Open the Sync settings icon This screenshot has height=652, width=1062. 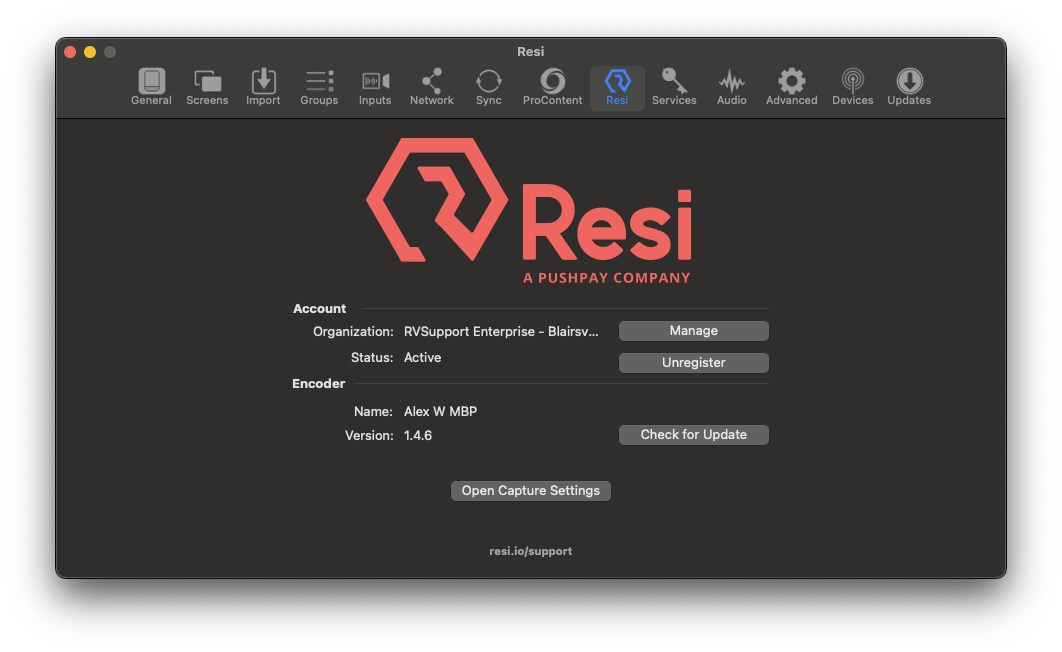pos(488,87)
